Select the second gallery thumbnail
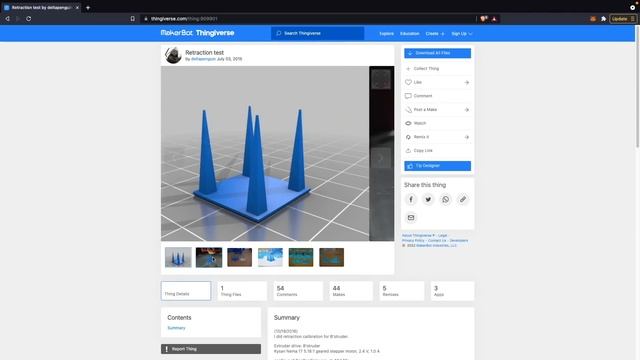The image size is (640, 360). click(209, 257)
